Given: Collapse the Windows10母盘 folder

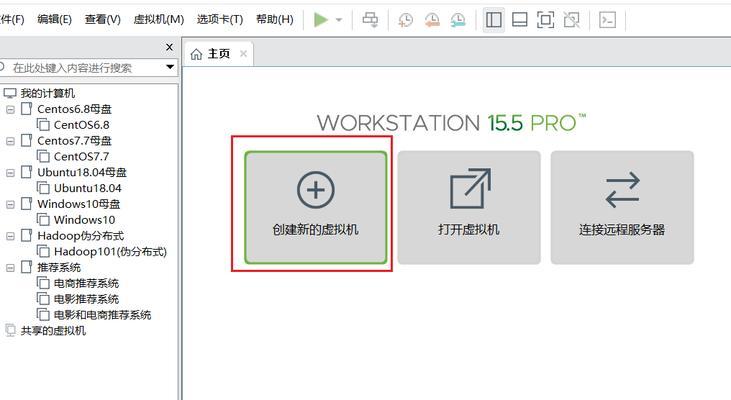Looking at the screenshot, I should pyautogui.click(x=10, y=205).
